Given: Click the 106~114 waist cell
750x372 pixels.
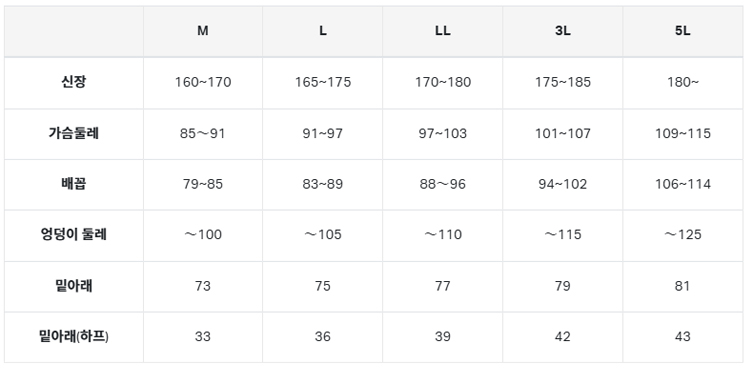Looking at the screenshot, I should point(683,184).
